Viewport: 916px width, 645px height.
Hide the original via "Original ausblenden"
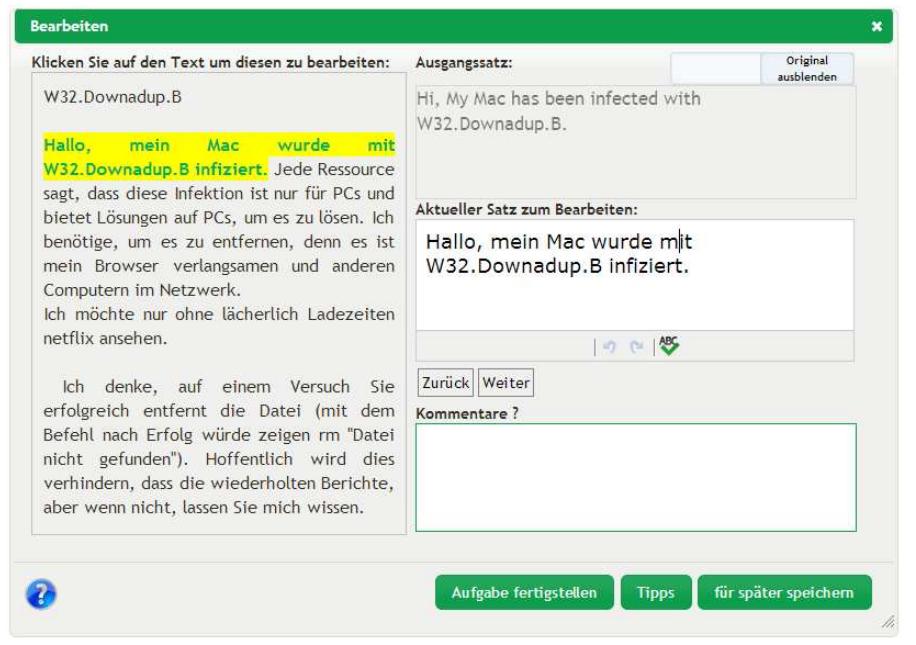(x=808, y=65)
